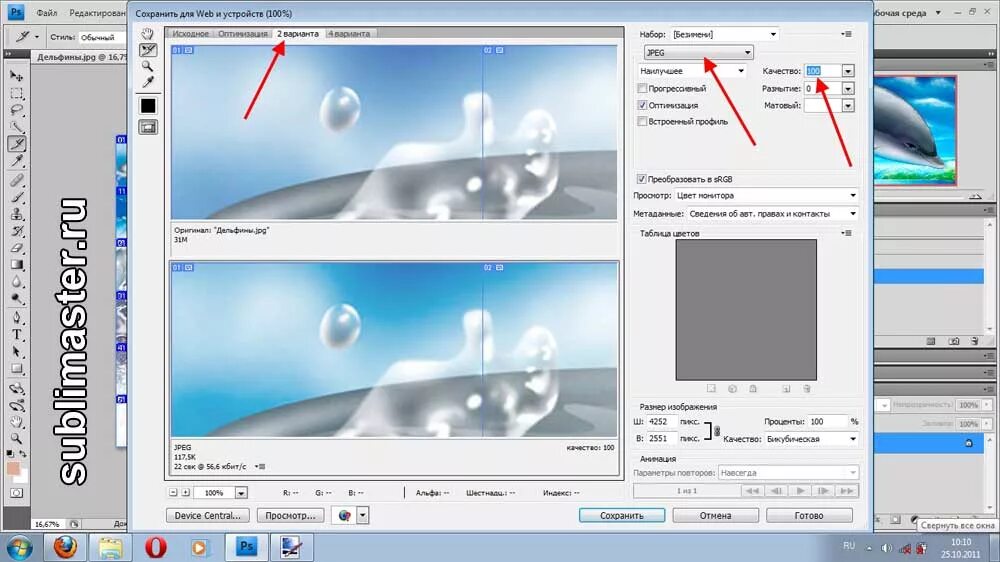Screen dimensions: 1000x562
Task: Select the Hand tool in the Save for Web dialog
Action: pos(148,34)
